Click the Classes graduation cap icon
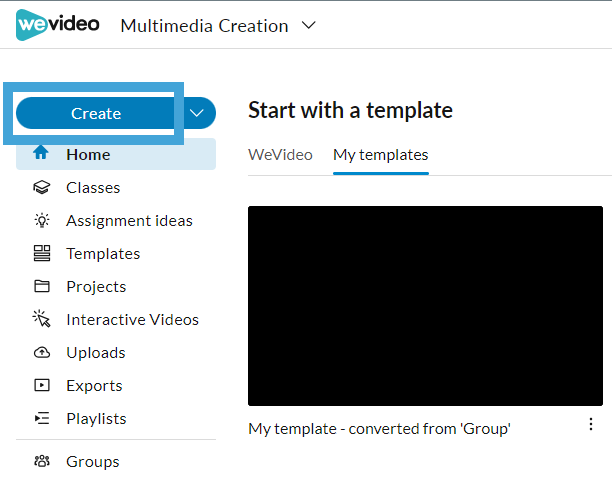The height and width of the screenshot is (481, 612). [x=41, y=187]
